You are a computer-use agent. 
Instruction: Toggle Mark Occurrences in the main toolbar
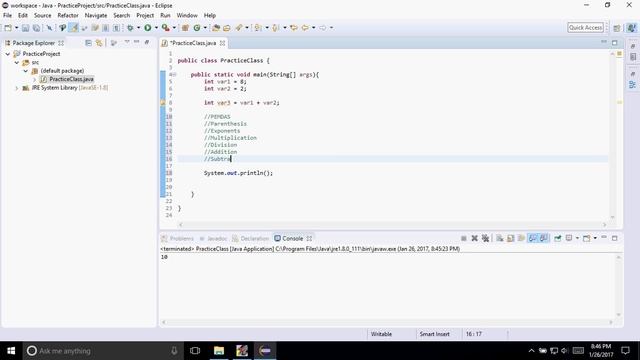(74, 28)
